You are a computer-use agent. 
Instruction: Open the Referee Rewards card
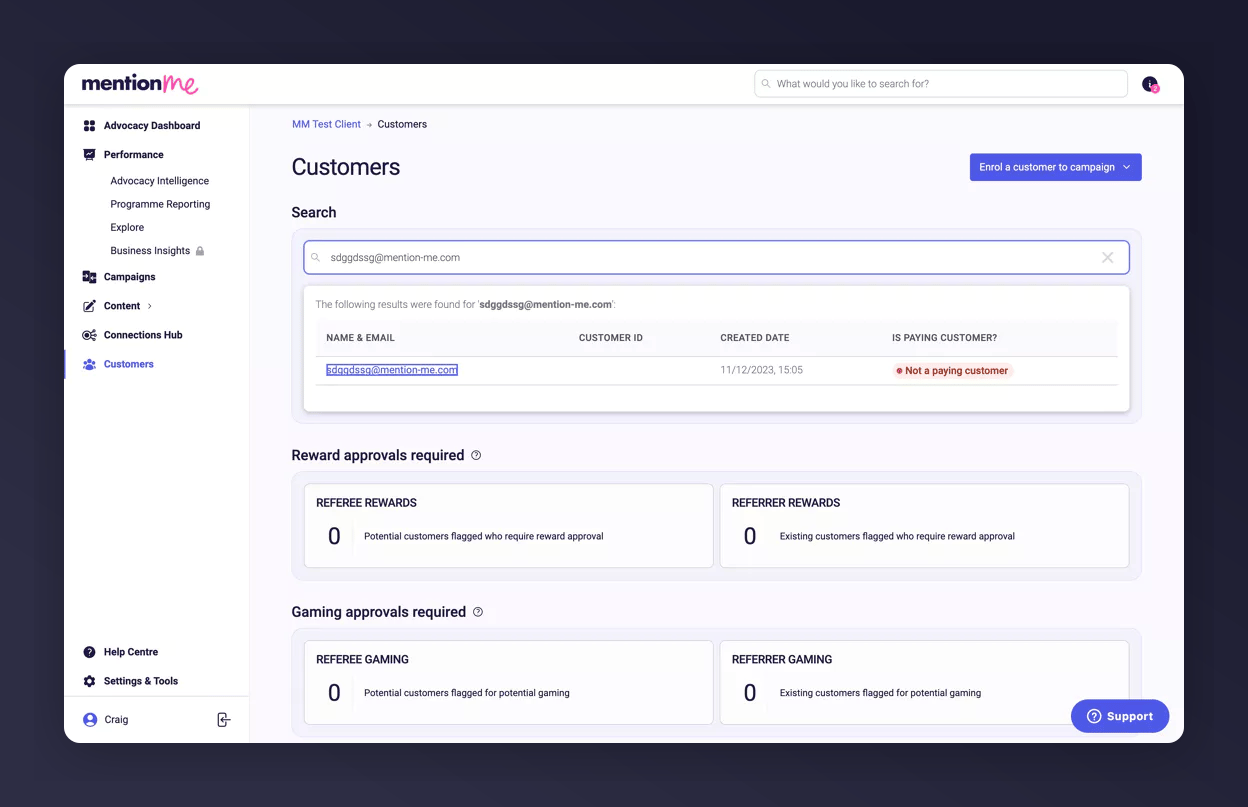509,526
